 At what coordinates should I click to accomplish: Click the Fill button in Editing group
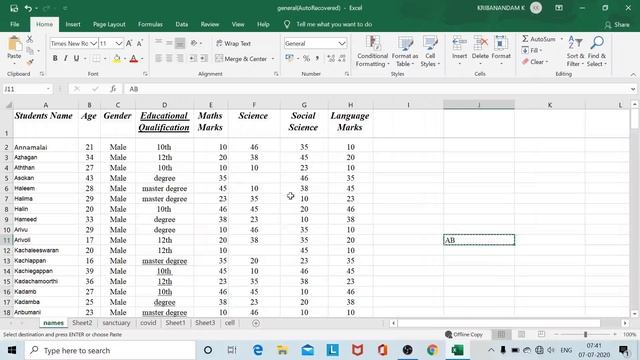tap(532, 50)
